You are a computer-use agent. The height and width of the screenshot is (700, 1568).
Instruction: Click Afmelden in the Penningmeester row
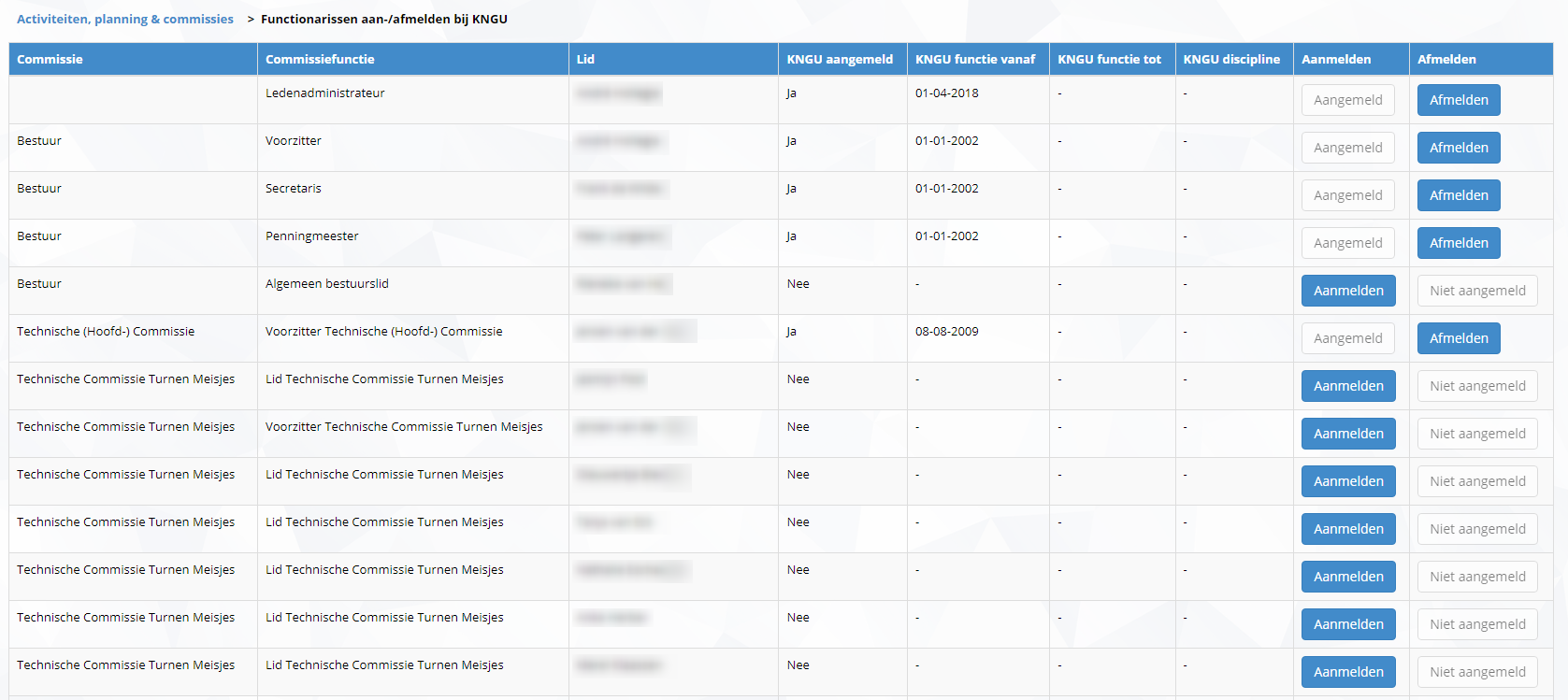[1458, 243]
